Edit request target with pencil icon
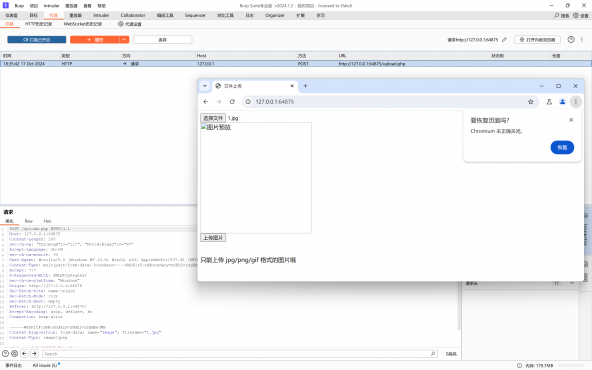 (504, 40)
